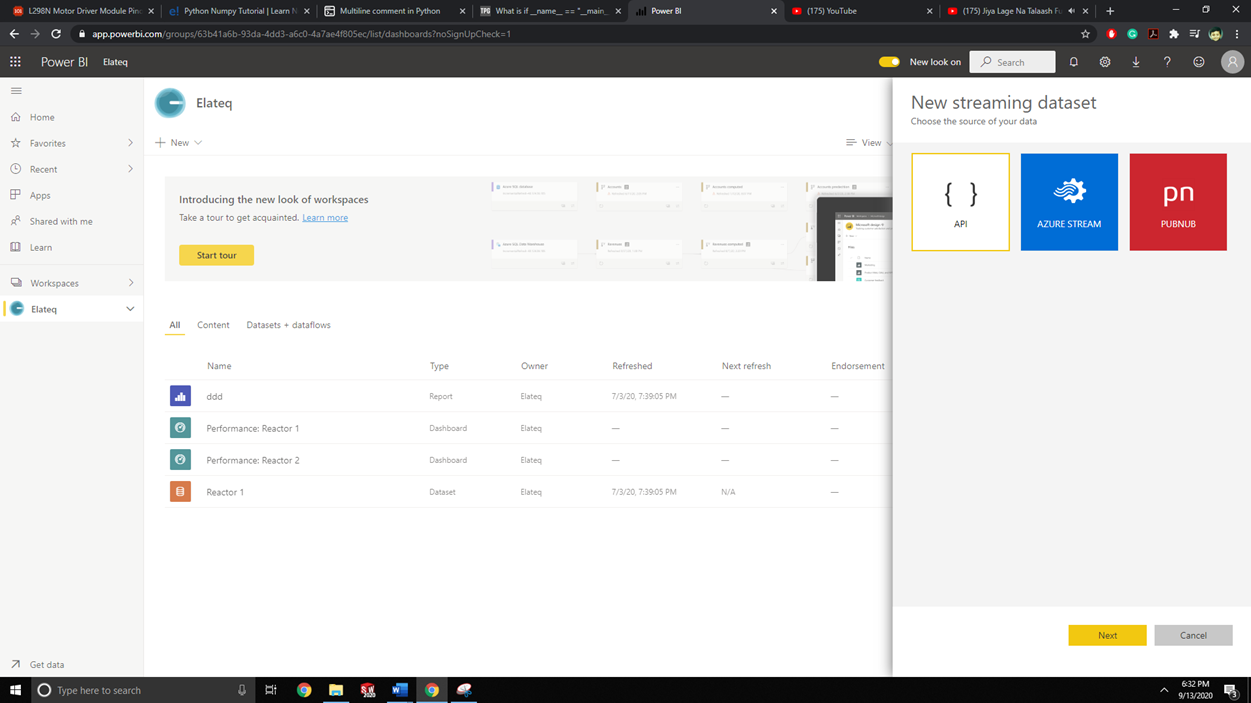Click the Elateq breadcrumb in header
Screen dimensions: 1251x703
coord(115,62)
